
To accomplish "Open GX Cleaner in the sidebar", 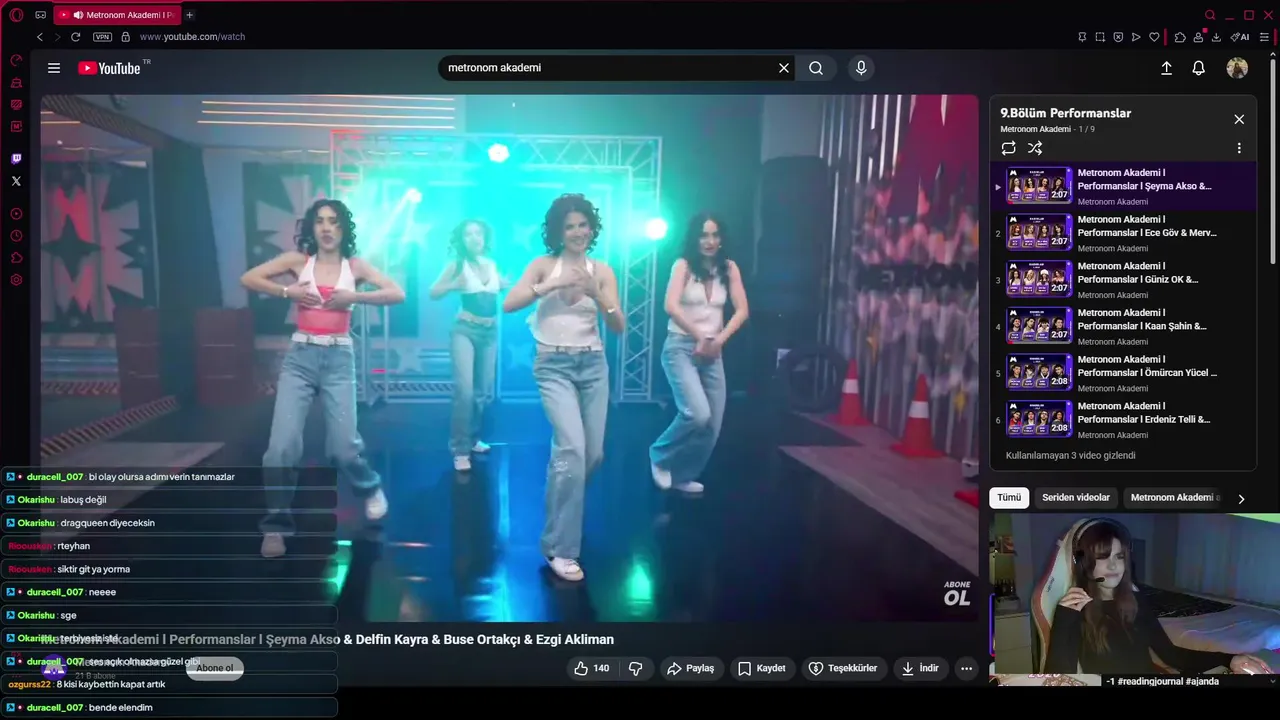I will click(16, 82).
